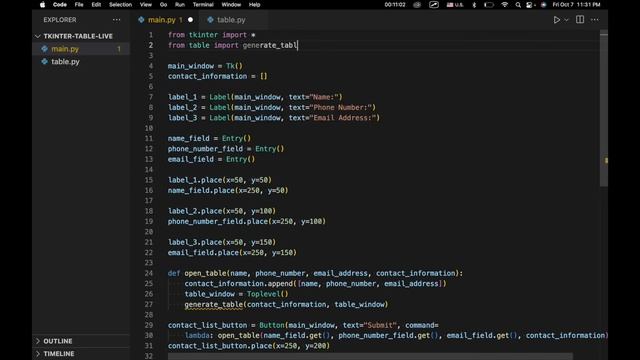Place cursor in 'def open_table' on line 24
The width and height of the screenshot is (640, 360).
[197, 273]
